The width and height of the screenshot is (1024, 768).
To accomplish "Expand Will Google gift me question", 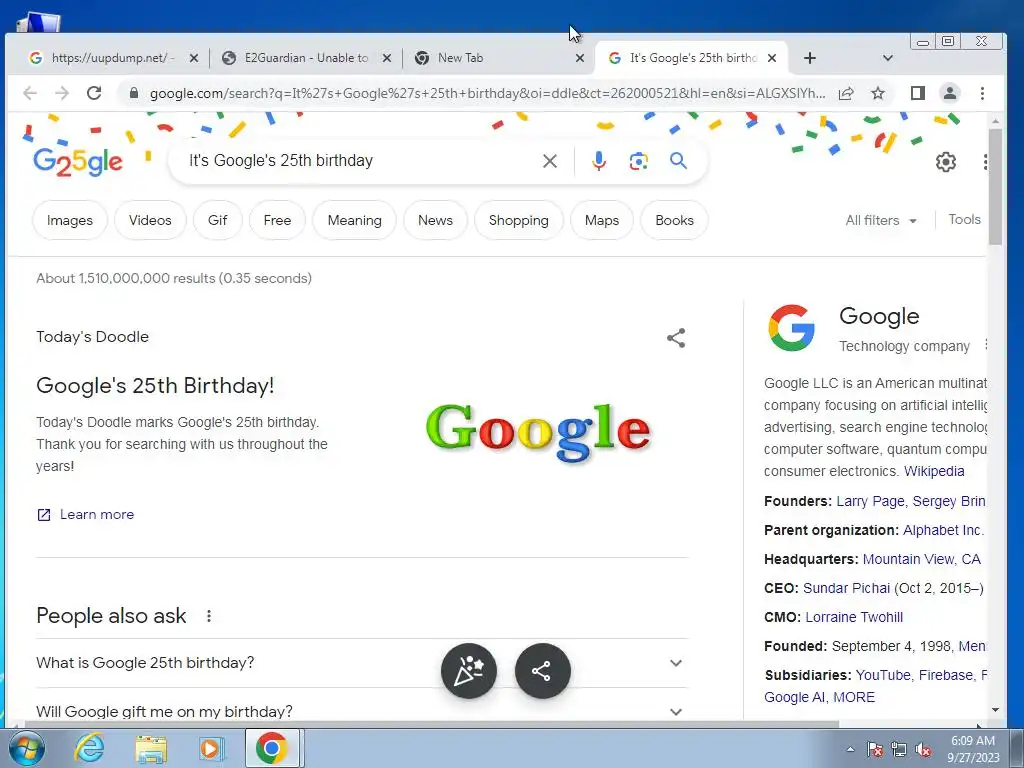I will 362,711.
